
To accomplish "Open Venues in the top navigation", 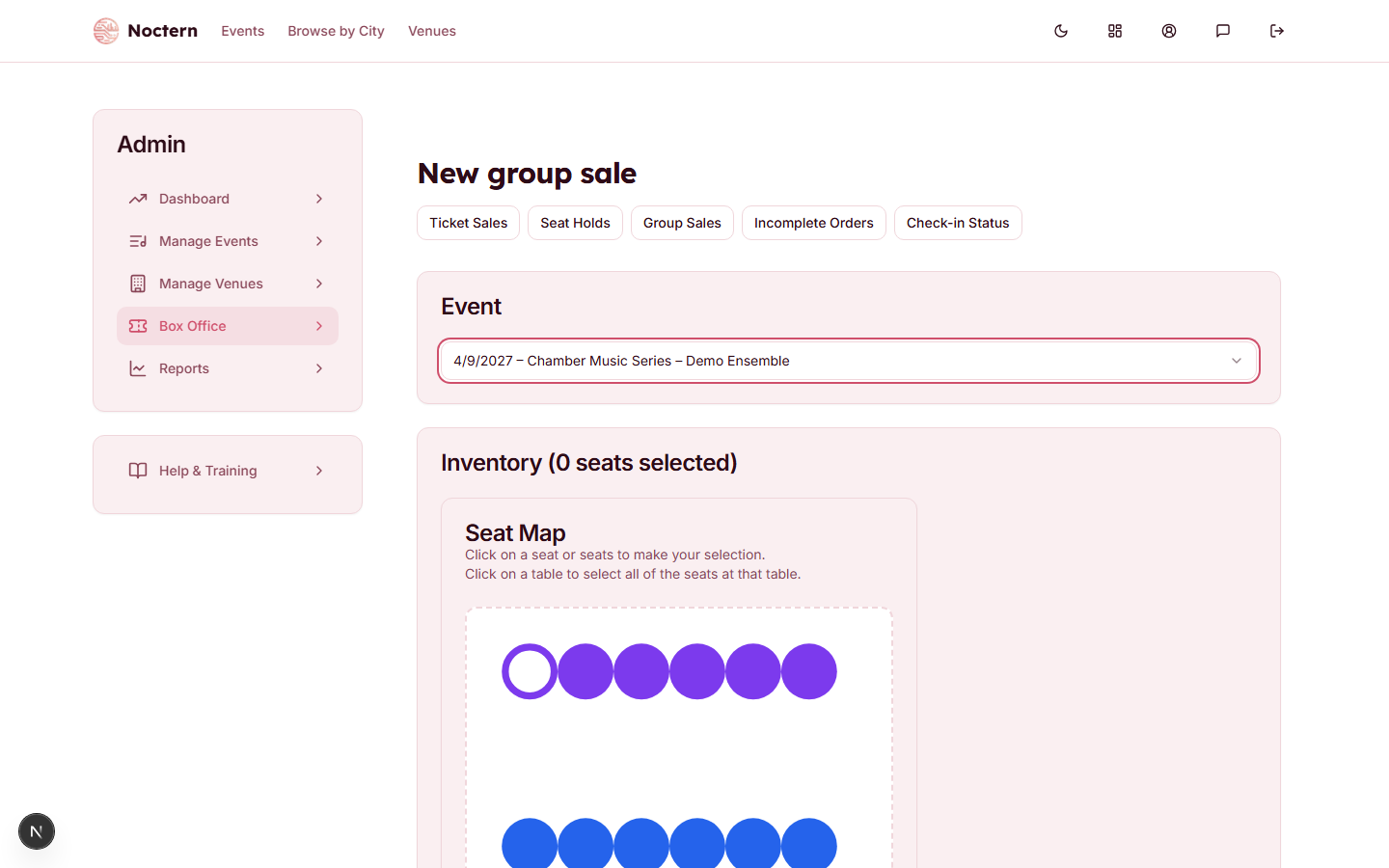I will 432,31.
